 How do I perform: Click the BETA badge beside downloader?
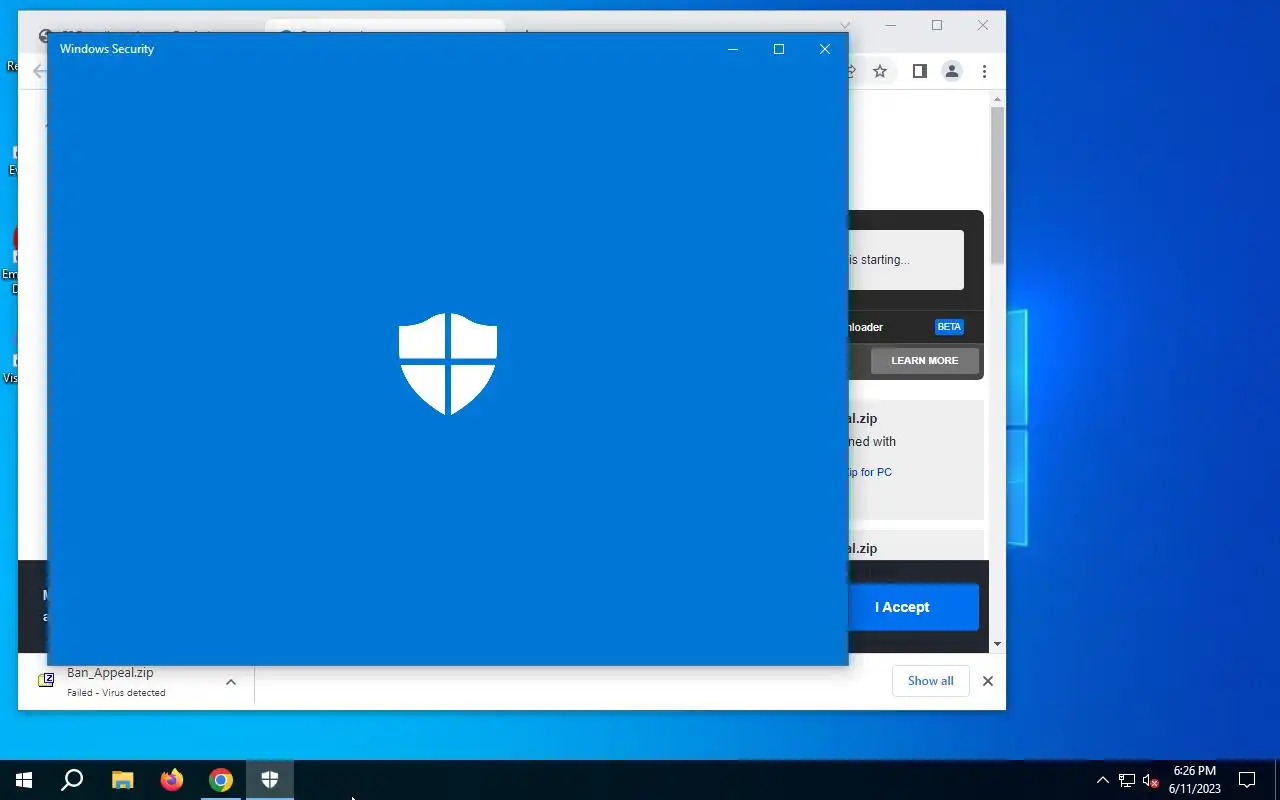949,327
